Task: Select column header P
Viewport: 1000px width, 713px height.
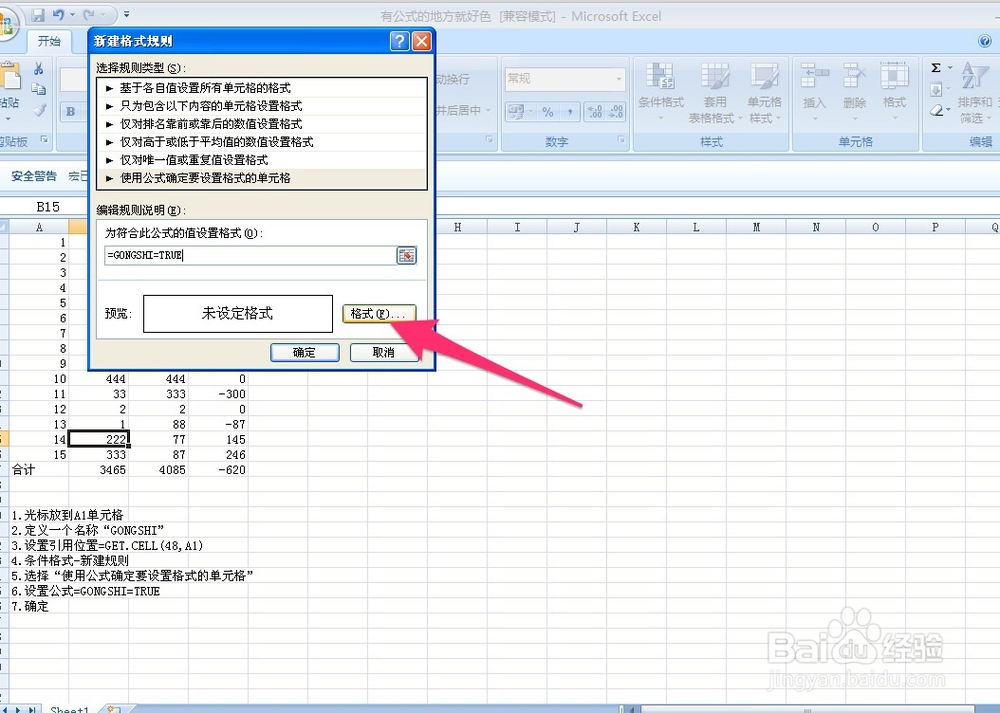Action: click(x=935, y=227)
